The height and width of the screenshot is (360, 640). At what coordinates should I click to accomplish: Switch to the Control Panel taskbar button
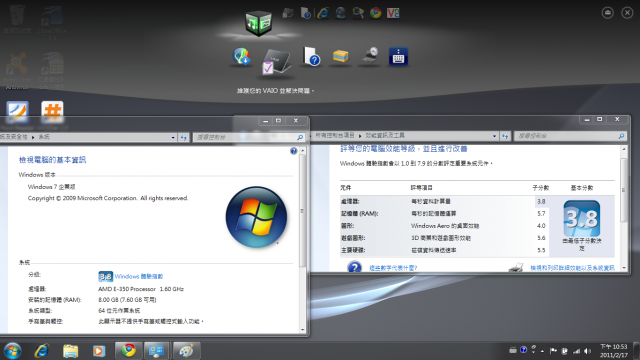coord(156,351)
